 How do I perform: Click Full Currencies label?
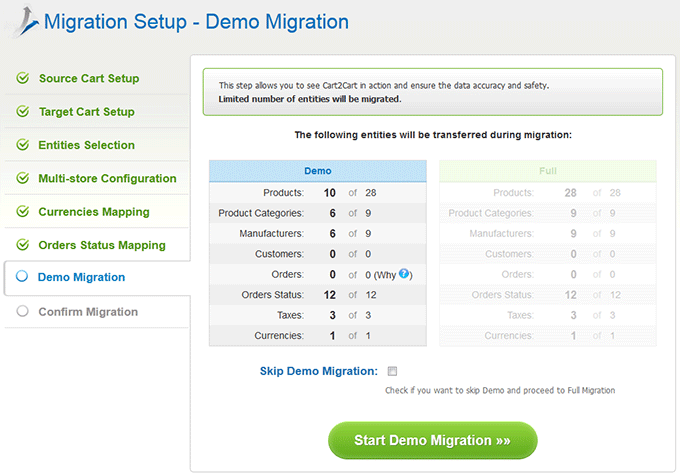click(x=509, y=336)
